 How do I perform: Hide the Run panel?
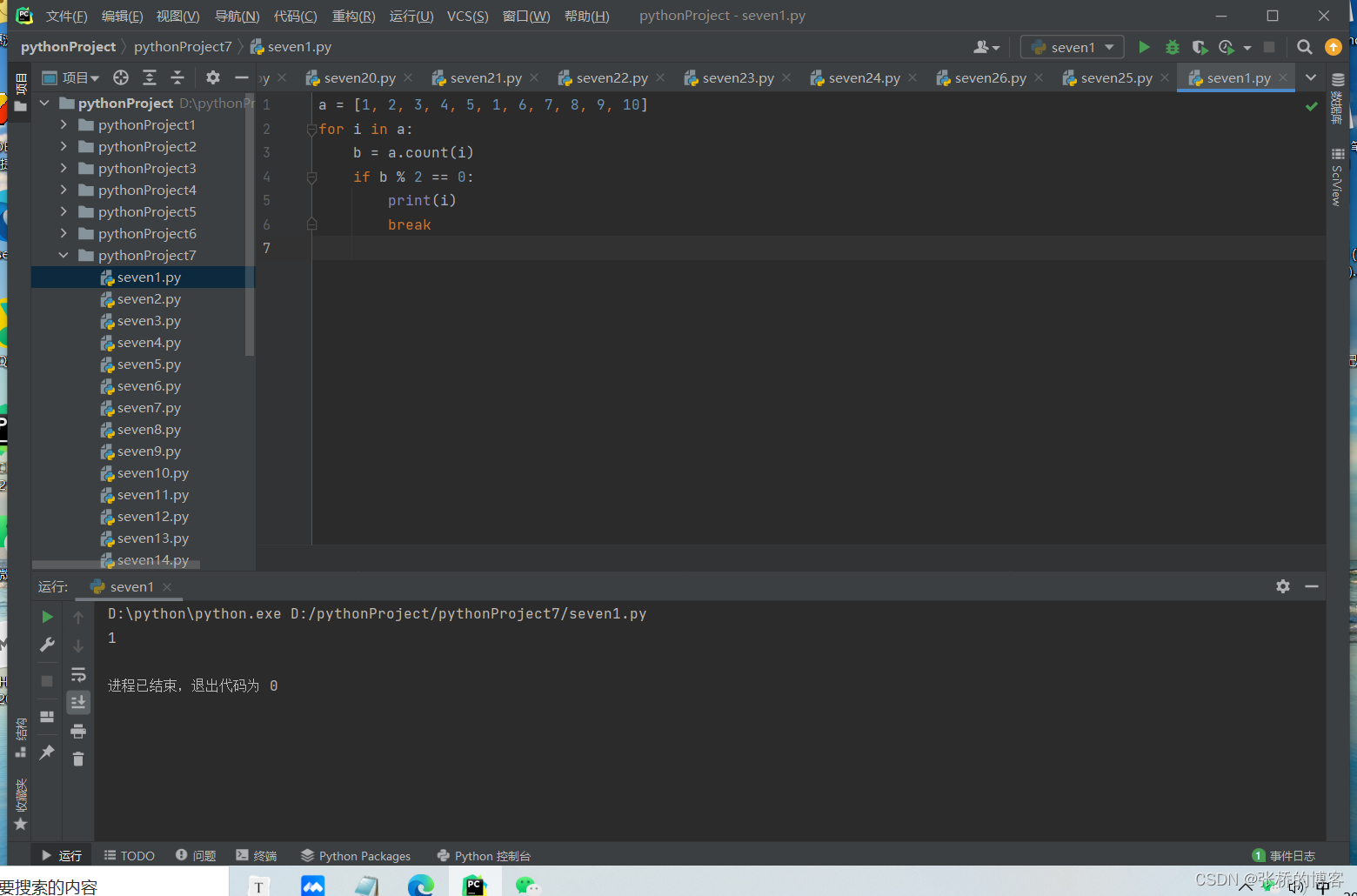1312,586
